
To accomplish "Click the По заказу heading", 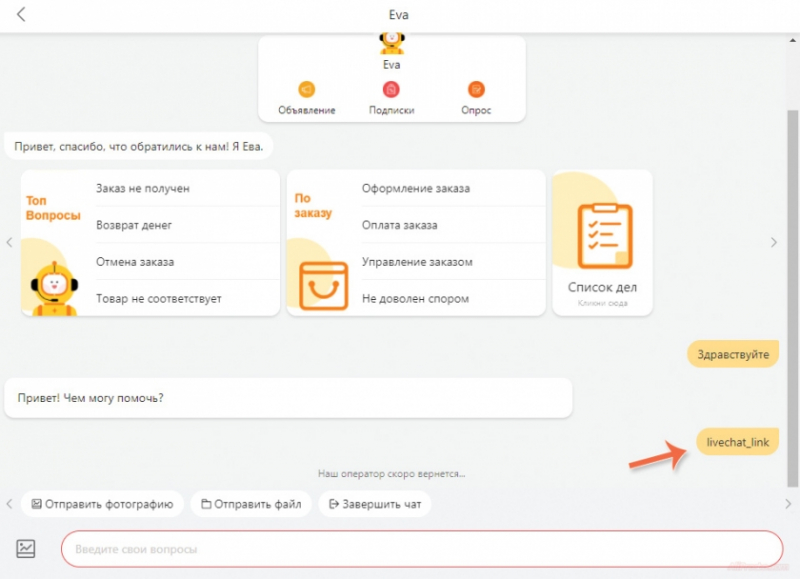I will 313,205.
